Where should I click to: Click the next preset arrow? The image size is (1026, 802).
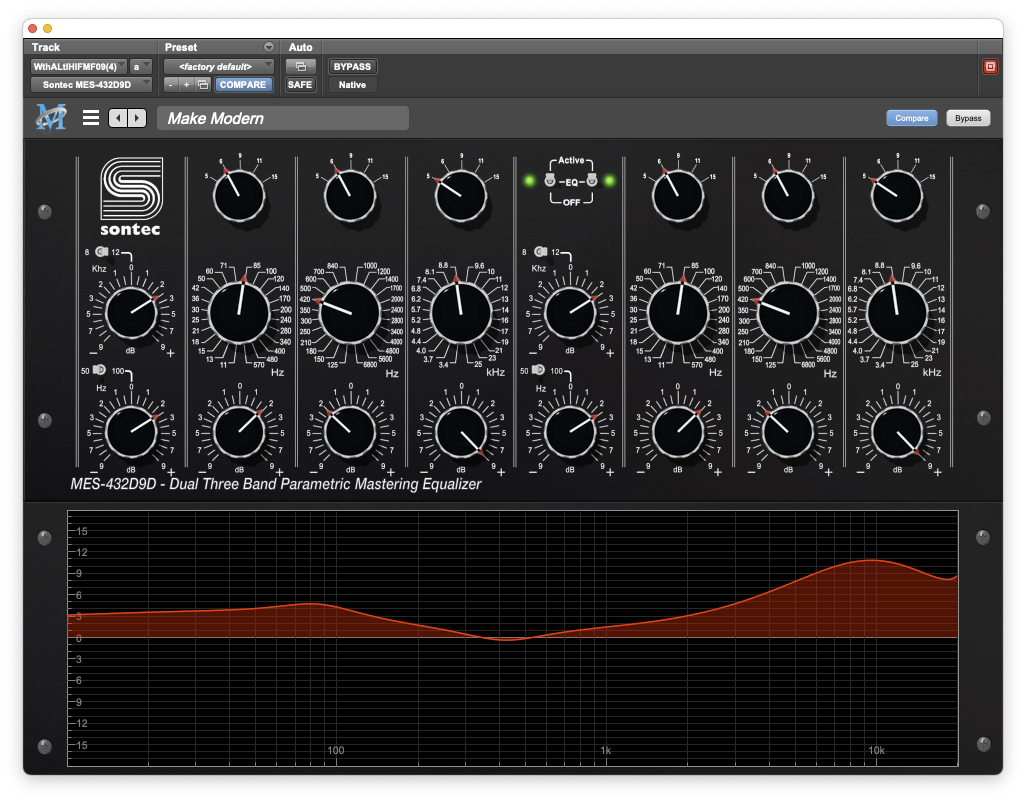pos(137,118)
